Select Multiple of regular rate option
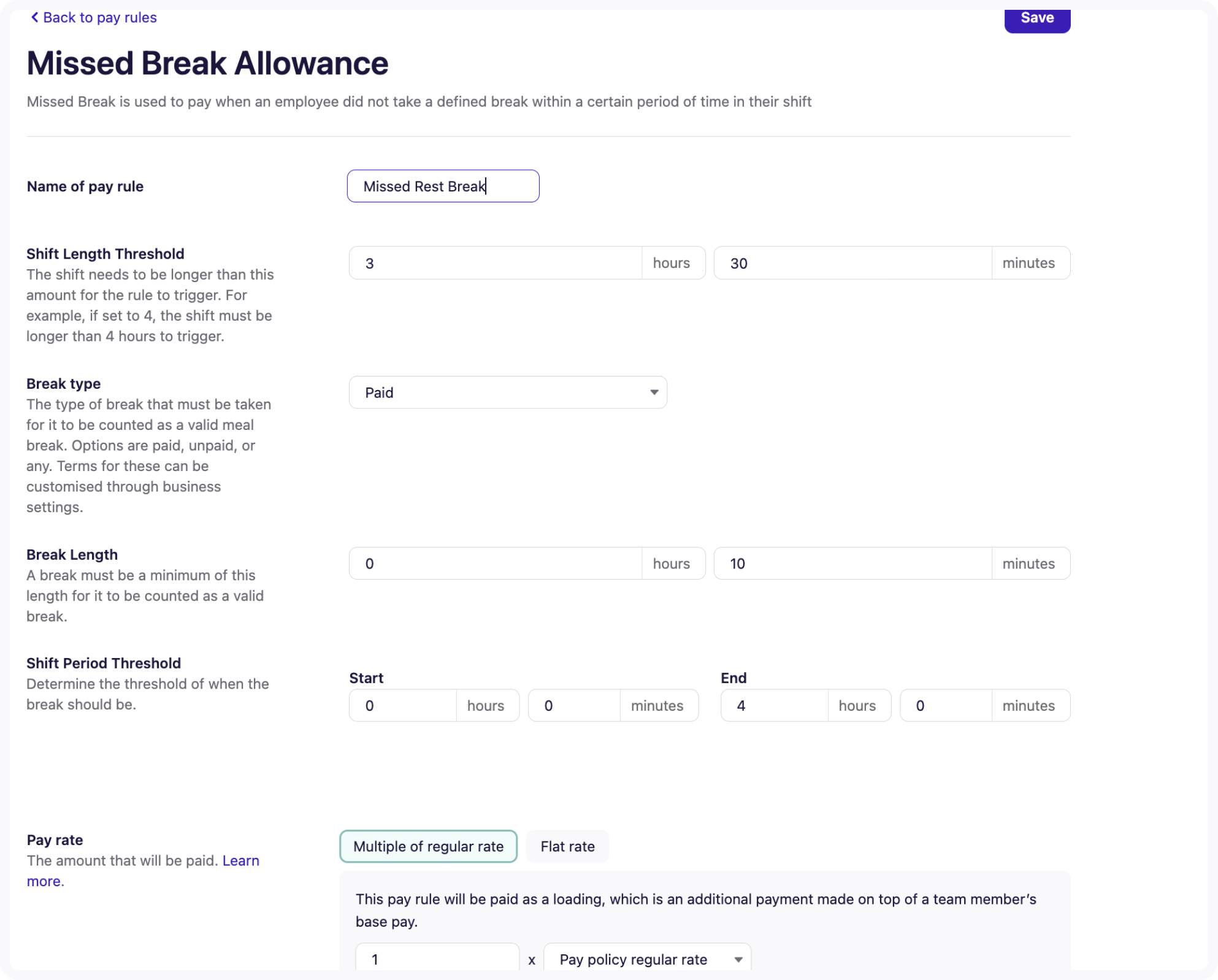This screenshot has height=980, width=1218. pos(428,847)
